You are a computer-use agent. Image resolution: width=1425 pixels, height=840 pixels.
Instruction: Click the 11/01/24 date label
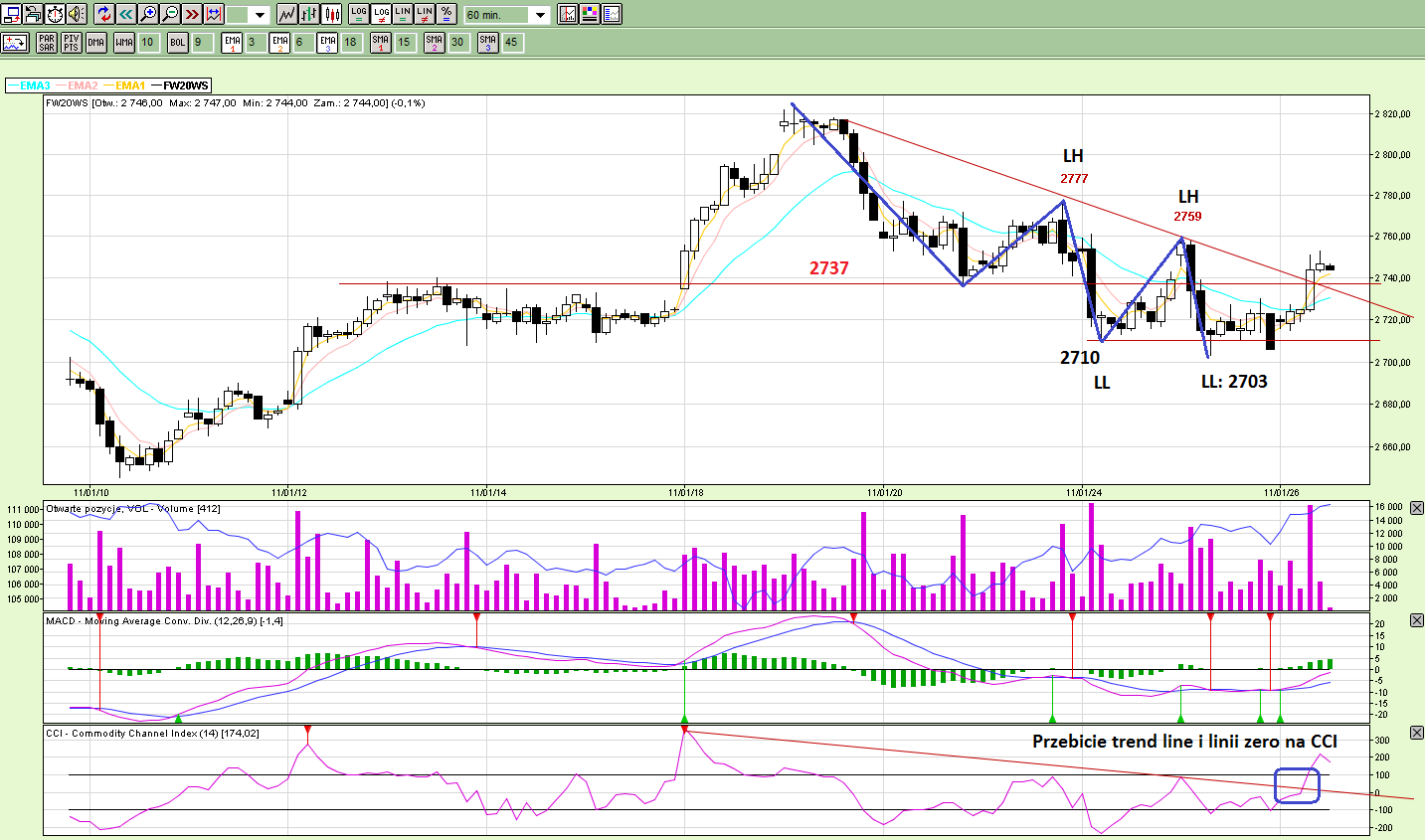pos(1084,492)
